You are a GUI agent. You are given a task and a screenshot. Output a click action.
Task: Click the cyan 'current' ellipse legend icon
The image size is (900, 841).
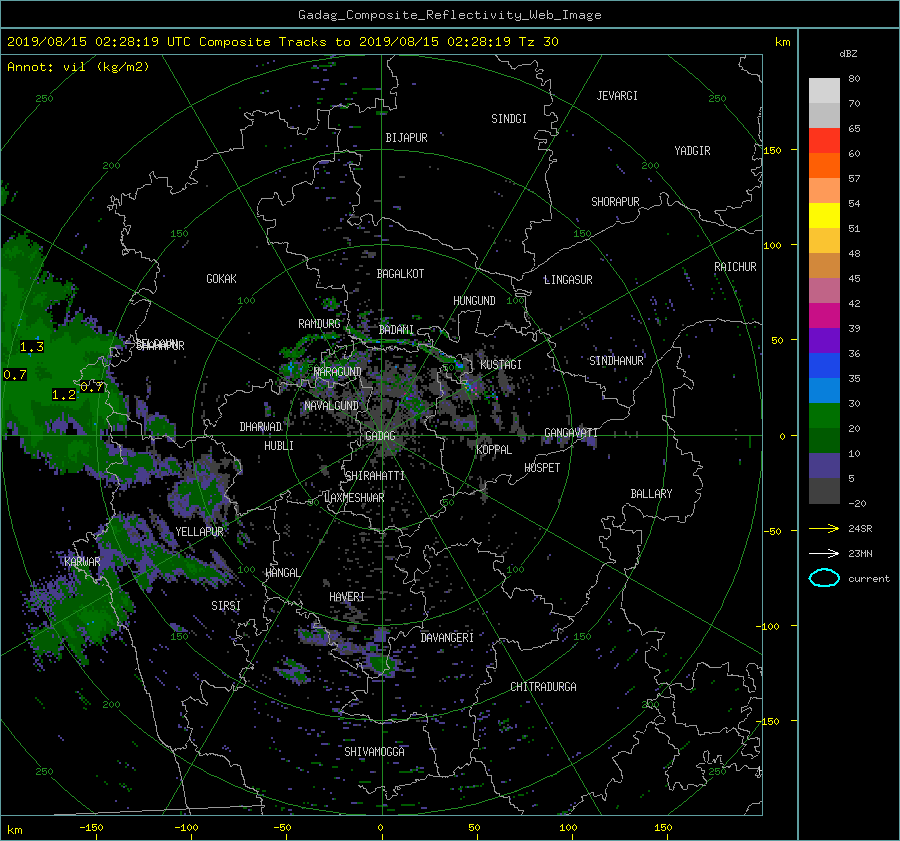coord(824,578)
